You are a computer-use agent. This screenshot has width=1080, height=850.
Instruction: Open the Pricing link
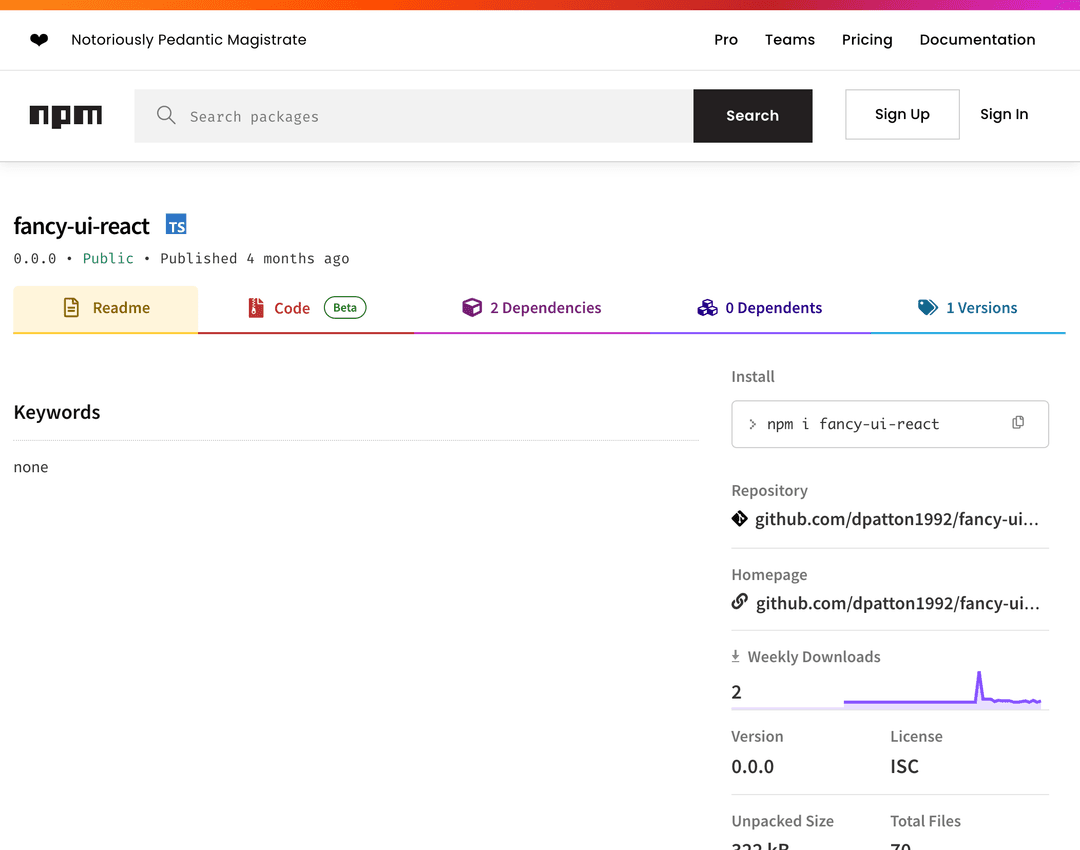867,40
